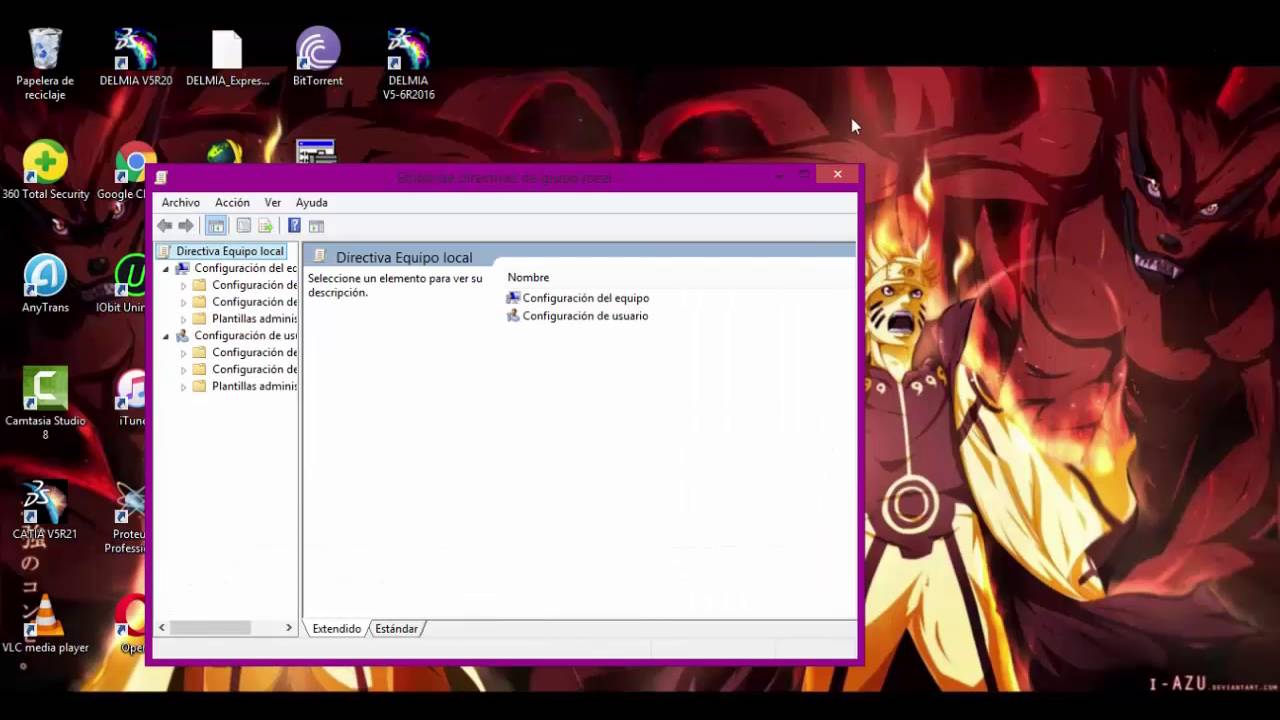Select the DELMIA_Expres... file on desktop
The width and height of the screenshot is (1280, 720).
coord(227,58)
